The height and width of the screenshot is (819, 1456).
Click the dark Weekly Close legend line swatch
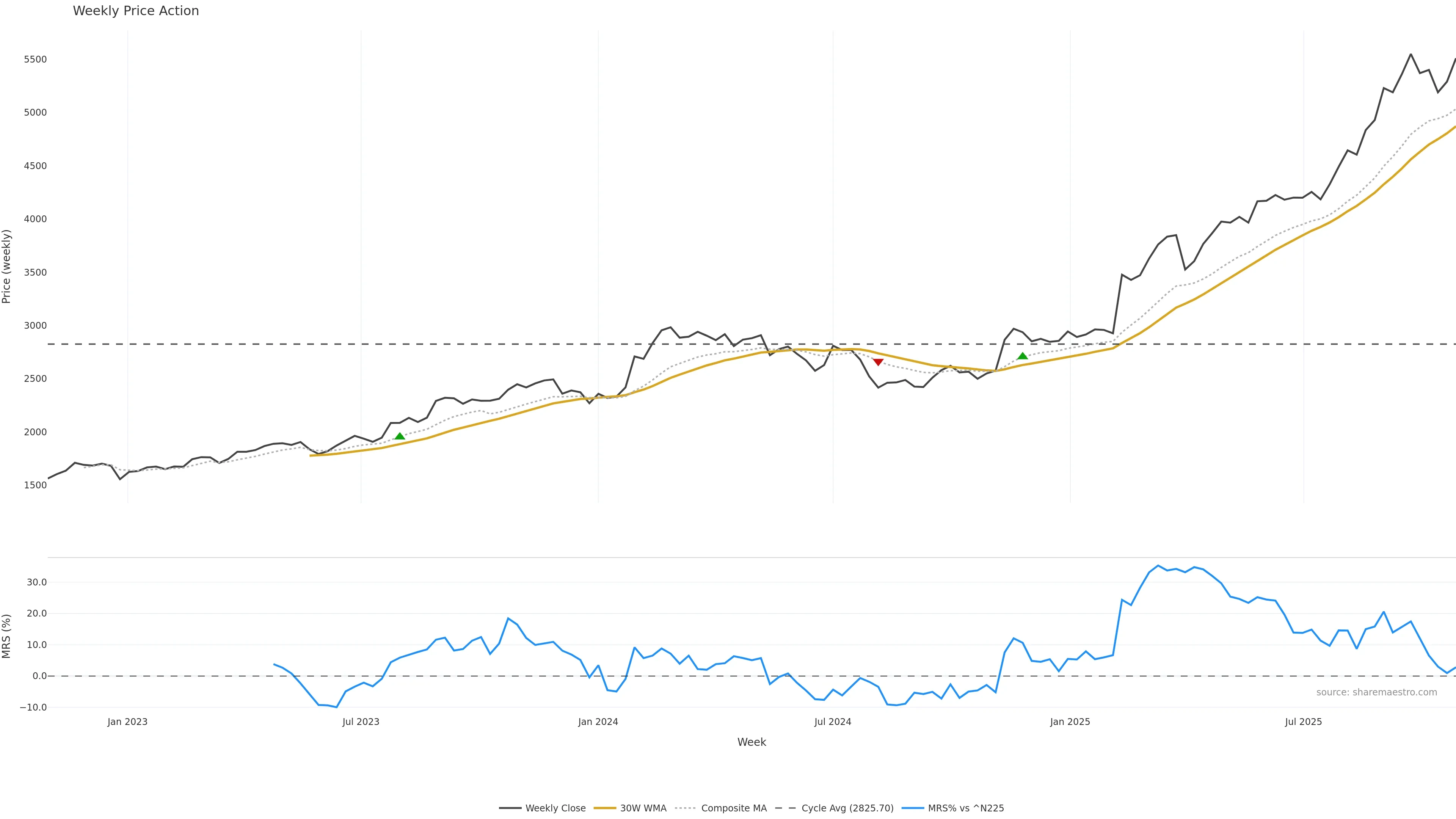(x=510, y=808)
